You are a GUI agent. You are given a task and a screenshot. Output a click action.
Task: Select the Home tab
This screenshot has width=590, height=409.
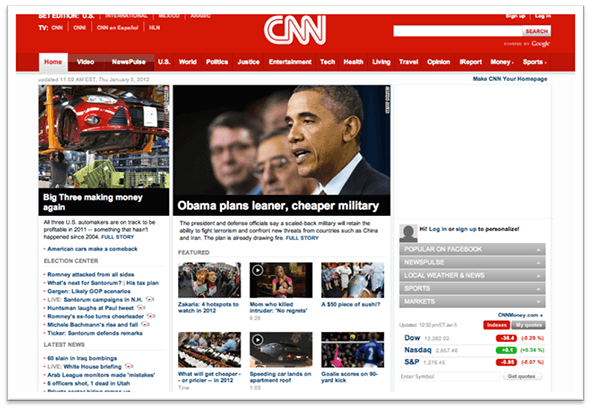pos(53,62)
